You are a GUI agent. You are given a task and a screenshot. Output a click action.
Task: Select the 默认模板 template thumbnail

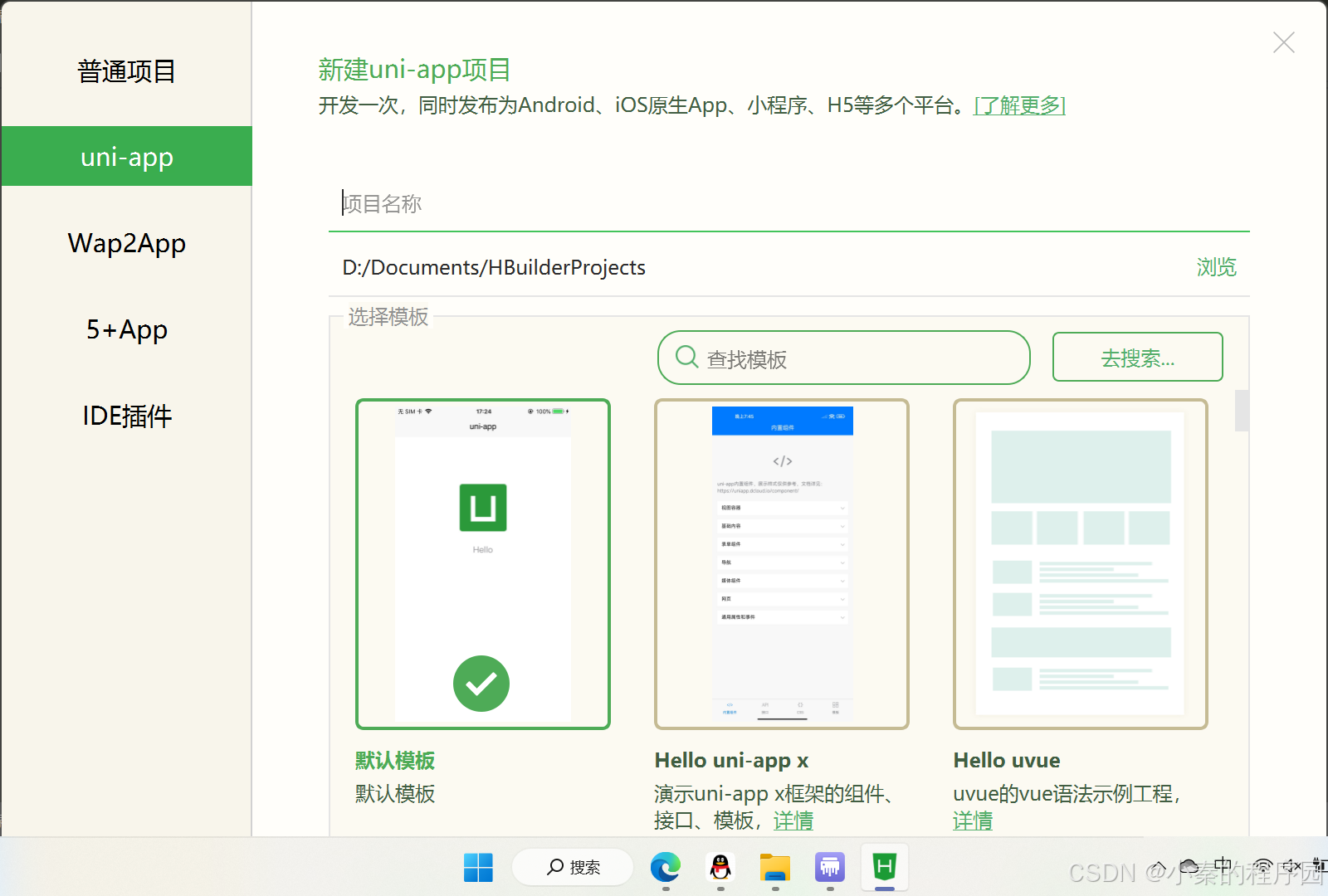483,564
